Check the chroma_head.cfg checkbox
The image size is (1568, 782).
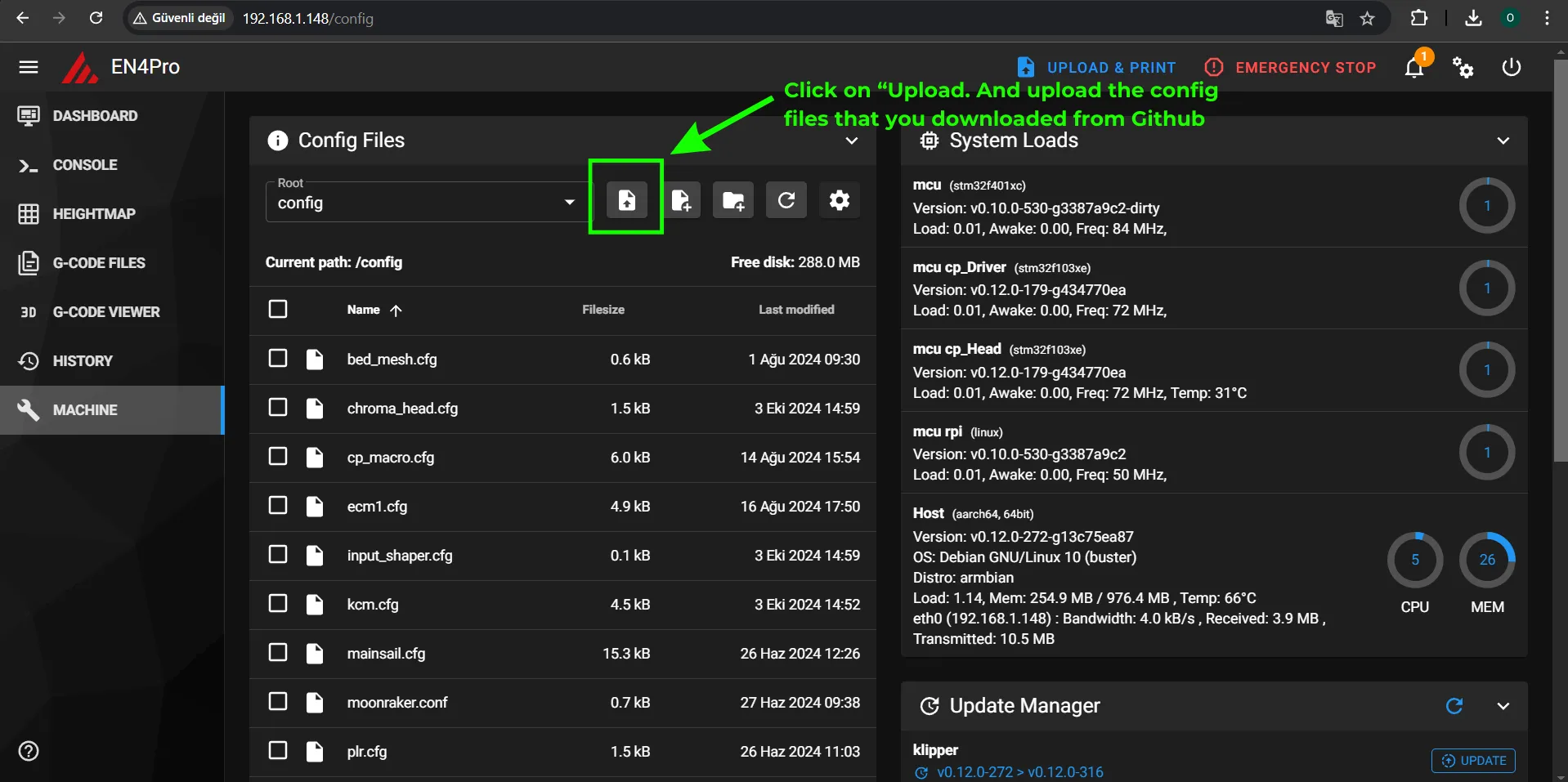278,407
